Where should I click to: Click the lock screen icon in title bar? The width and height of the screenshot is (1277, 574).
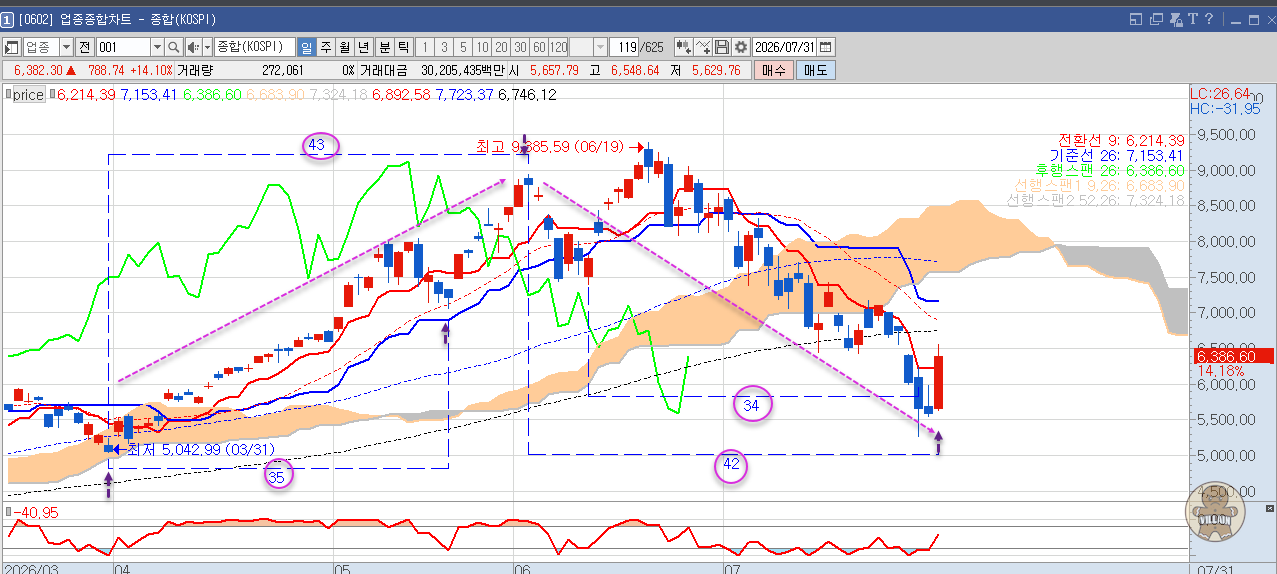click(x=1174, y=19)
